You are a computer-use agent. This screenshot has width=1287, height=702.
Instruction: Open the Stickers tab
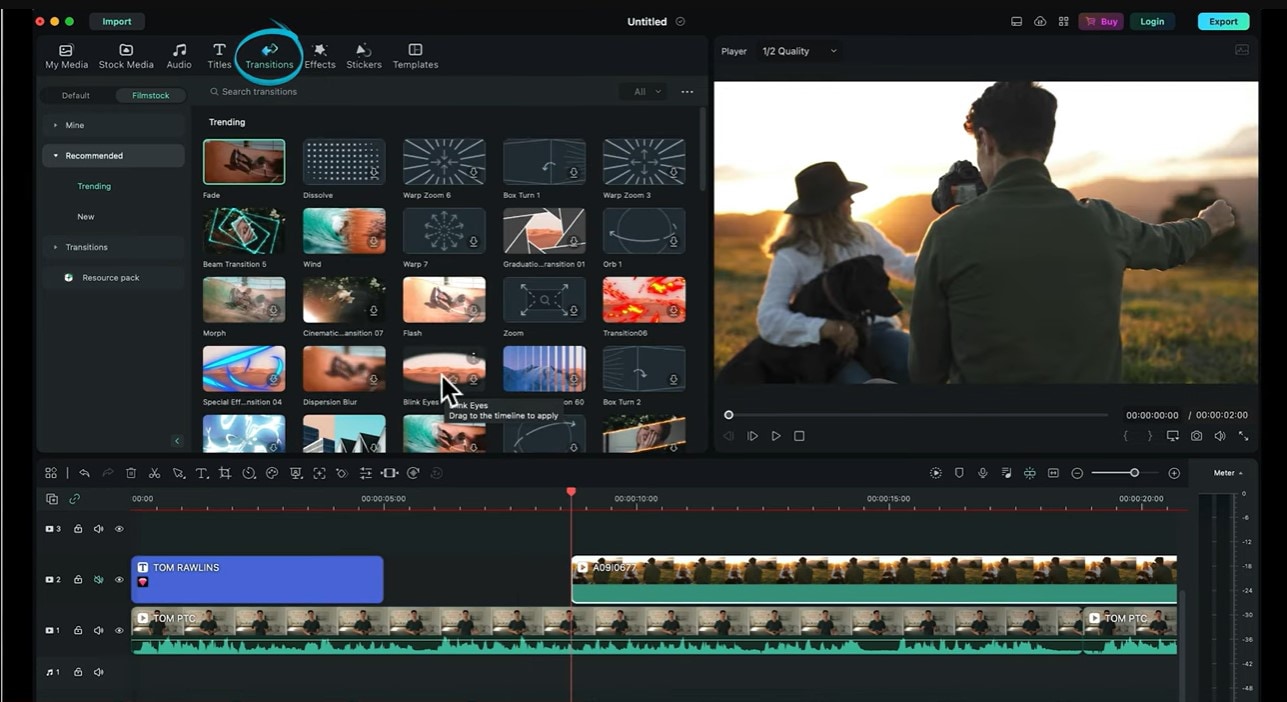coord(364,56)
